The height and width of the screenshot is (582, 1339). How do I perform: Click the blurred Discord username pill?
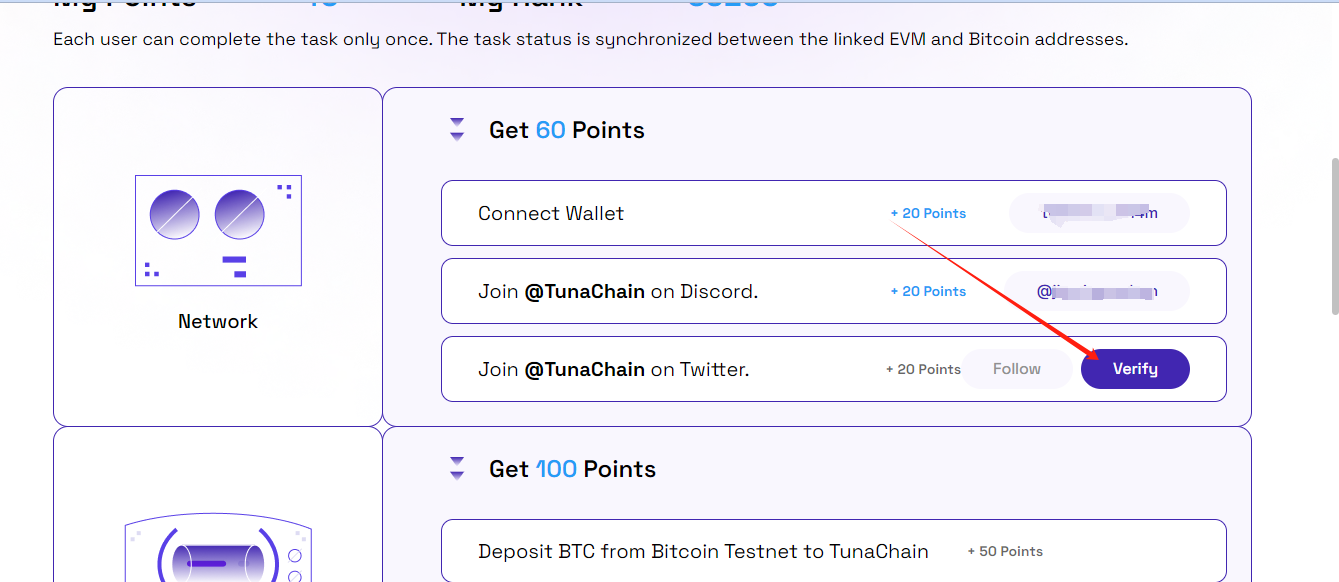click(1096, 291)
